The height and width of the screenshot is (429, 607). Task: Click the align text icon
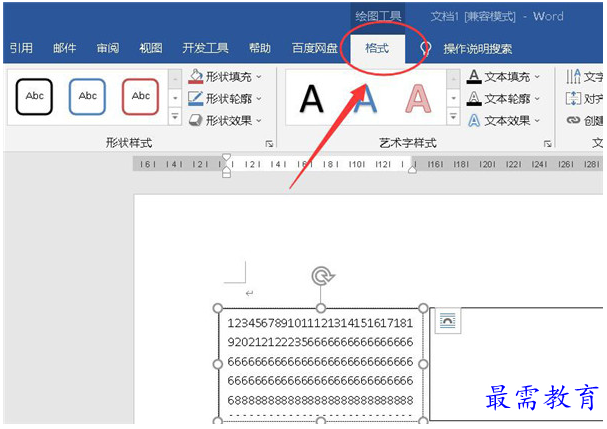pos(573,99)
